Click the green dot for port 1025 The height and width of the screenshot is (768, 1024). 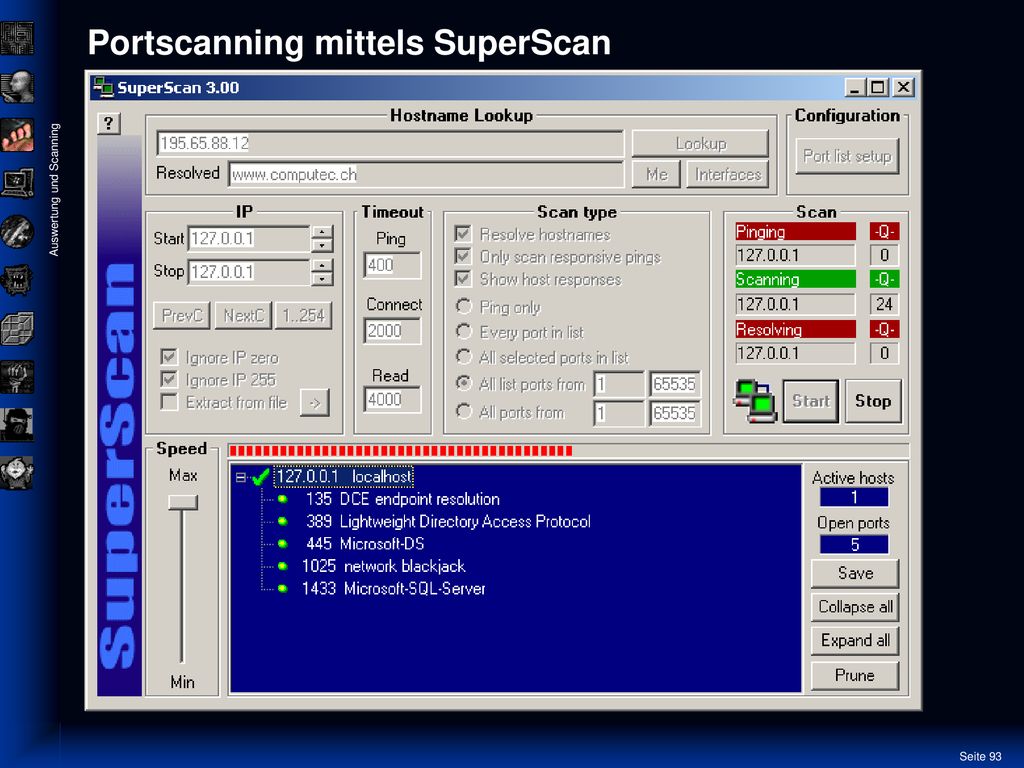coord(283,566)
